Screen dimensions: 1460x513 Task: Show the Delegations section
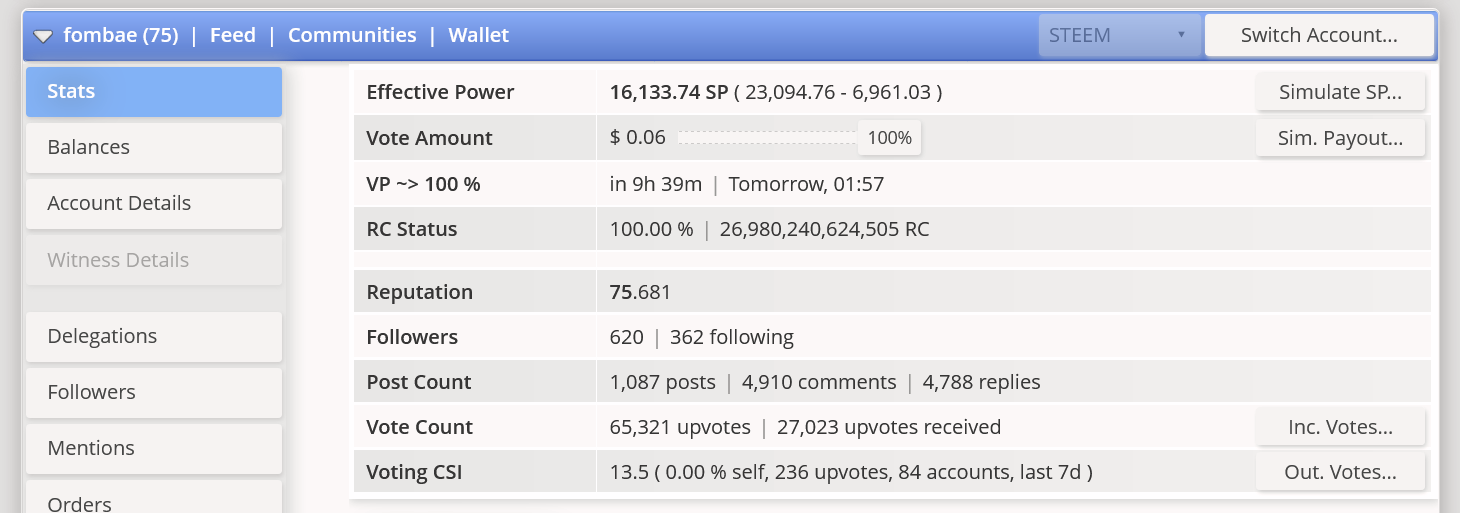154,336
